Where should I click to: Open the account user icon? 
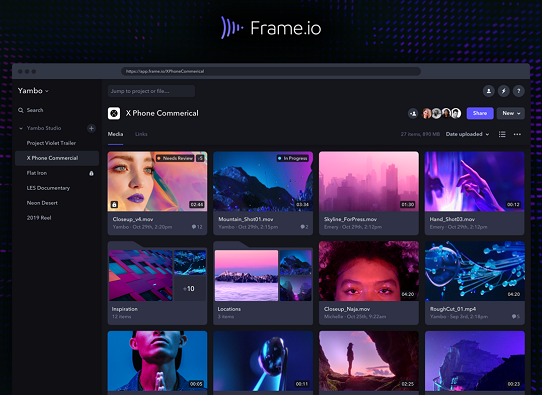click(x=489, y=91)
